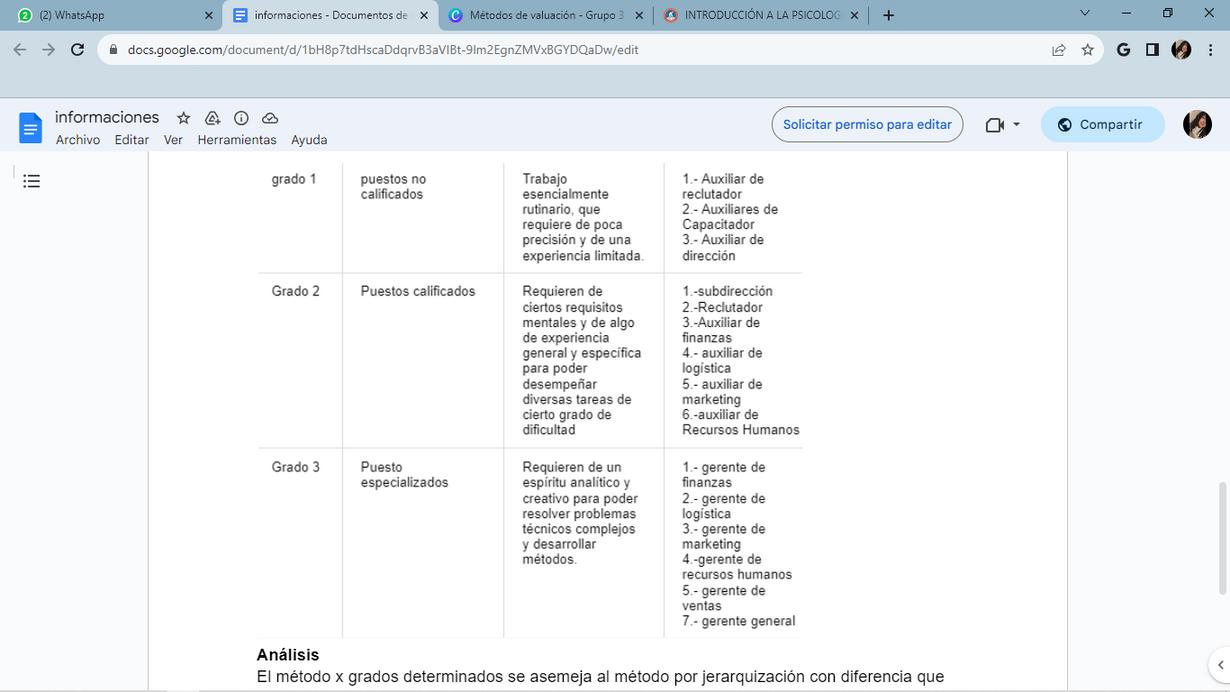
Task: Open tab search dropdown chevron
Action: [x=1085, y=13]
